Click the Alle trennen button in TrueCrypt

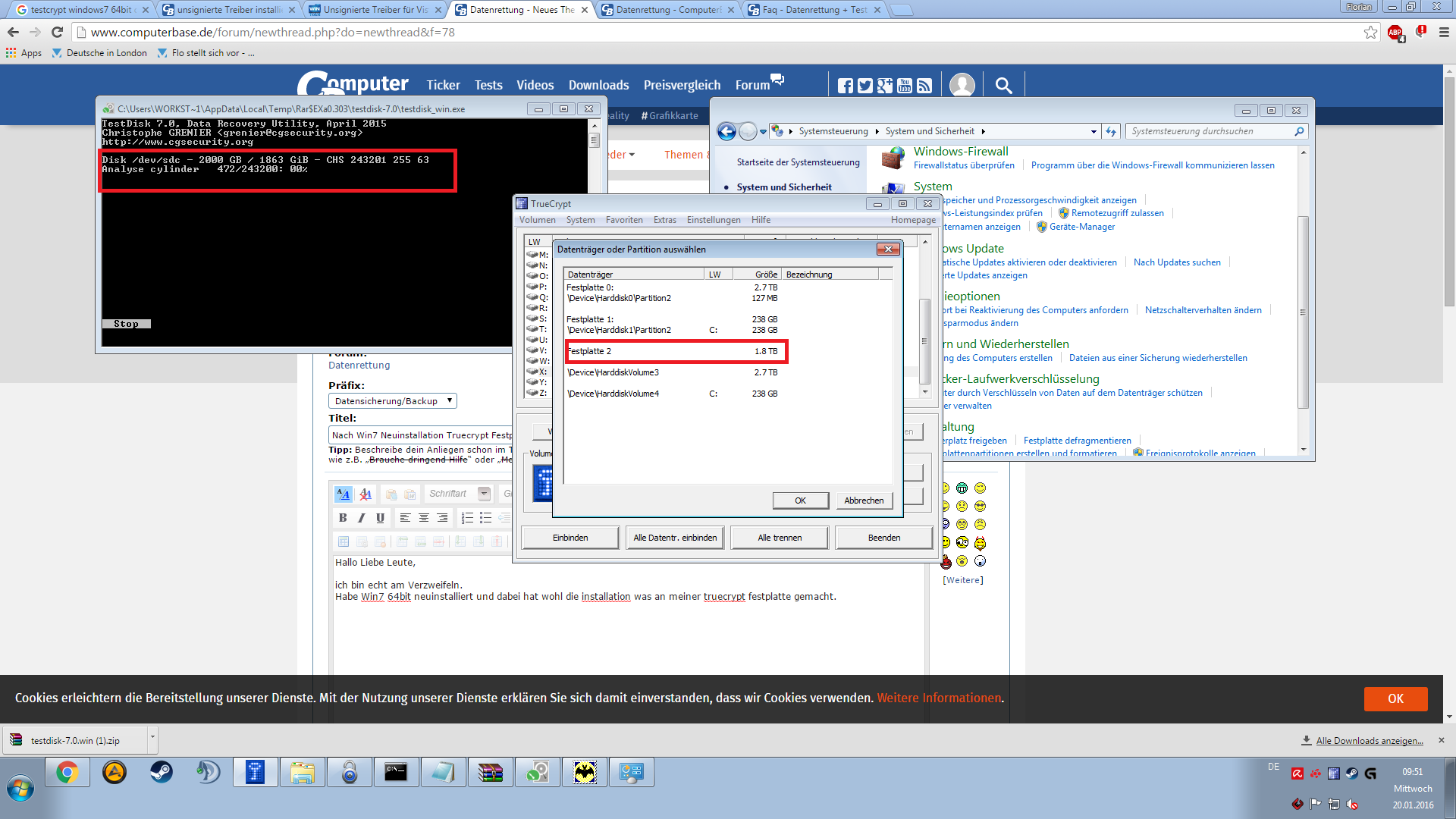780,538
